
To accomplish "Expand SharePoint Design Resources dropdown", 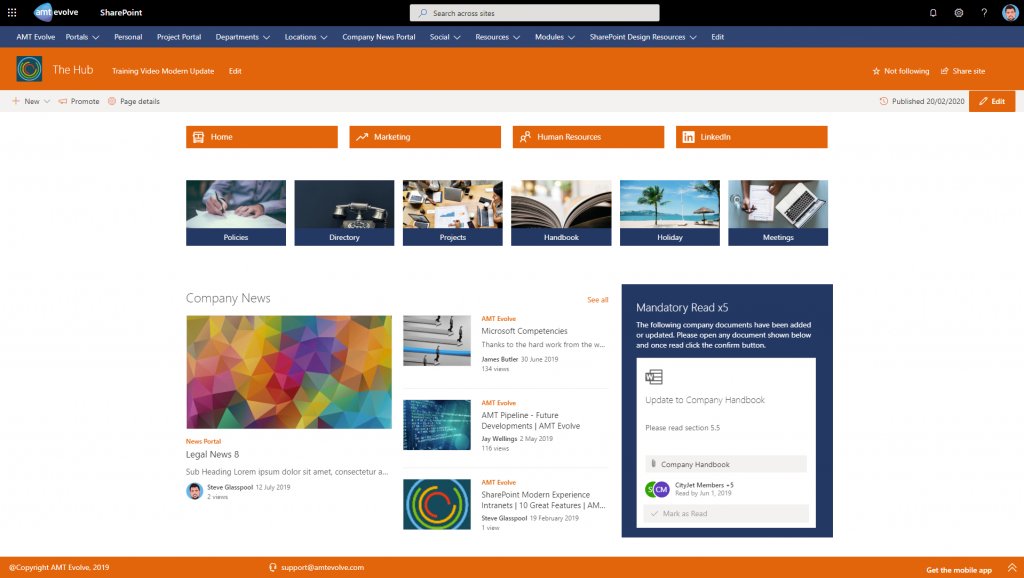I will coord(693,37).
